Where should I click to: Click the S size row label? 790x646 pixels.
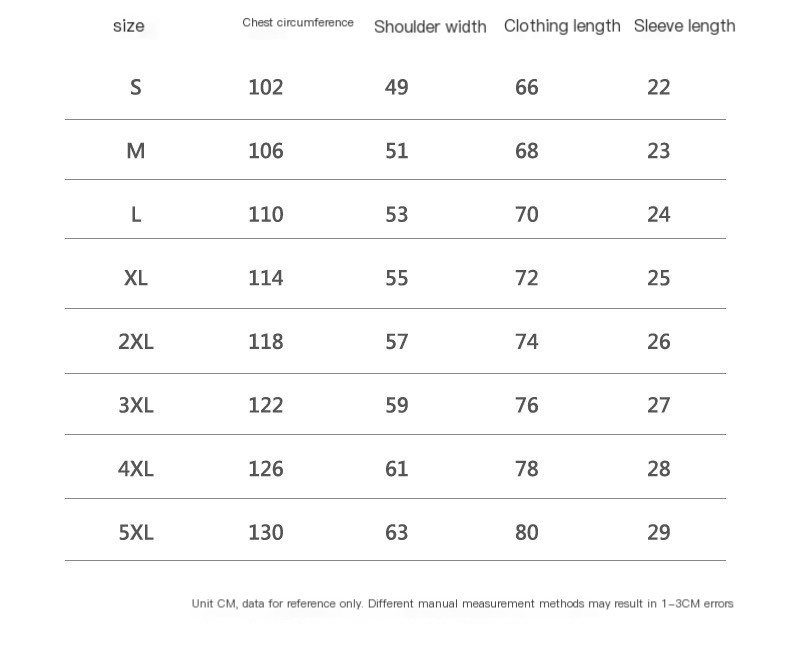tap(136, 87)
